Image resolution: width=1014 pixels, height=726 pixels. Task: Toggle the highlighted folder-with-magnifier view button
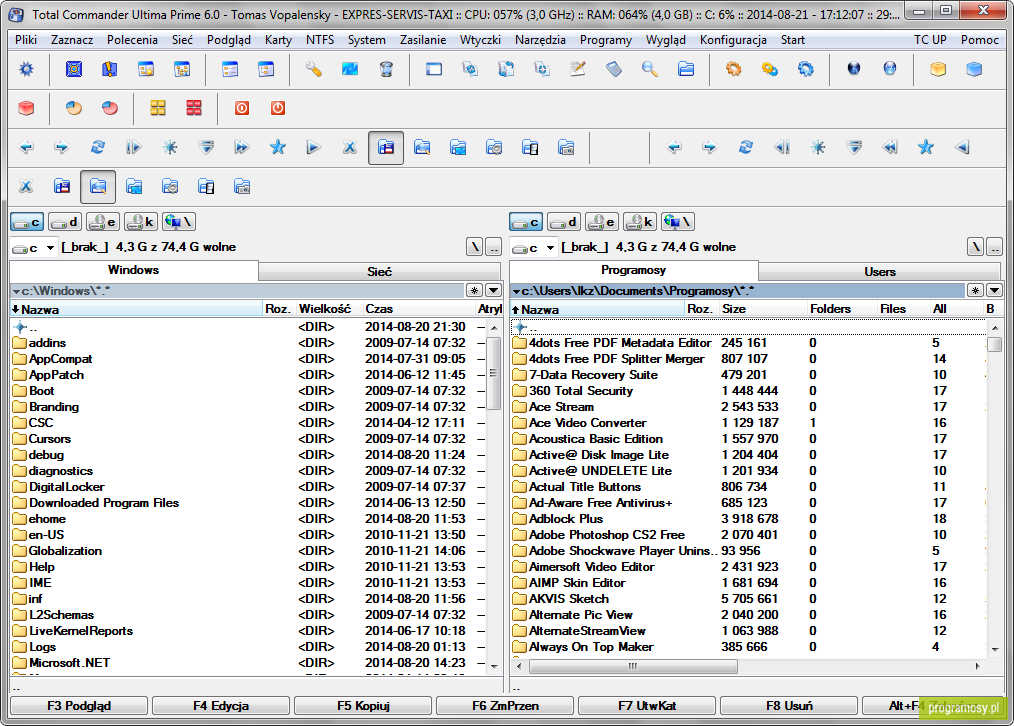tap(98, 187)
